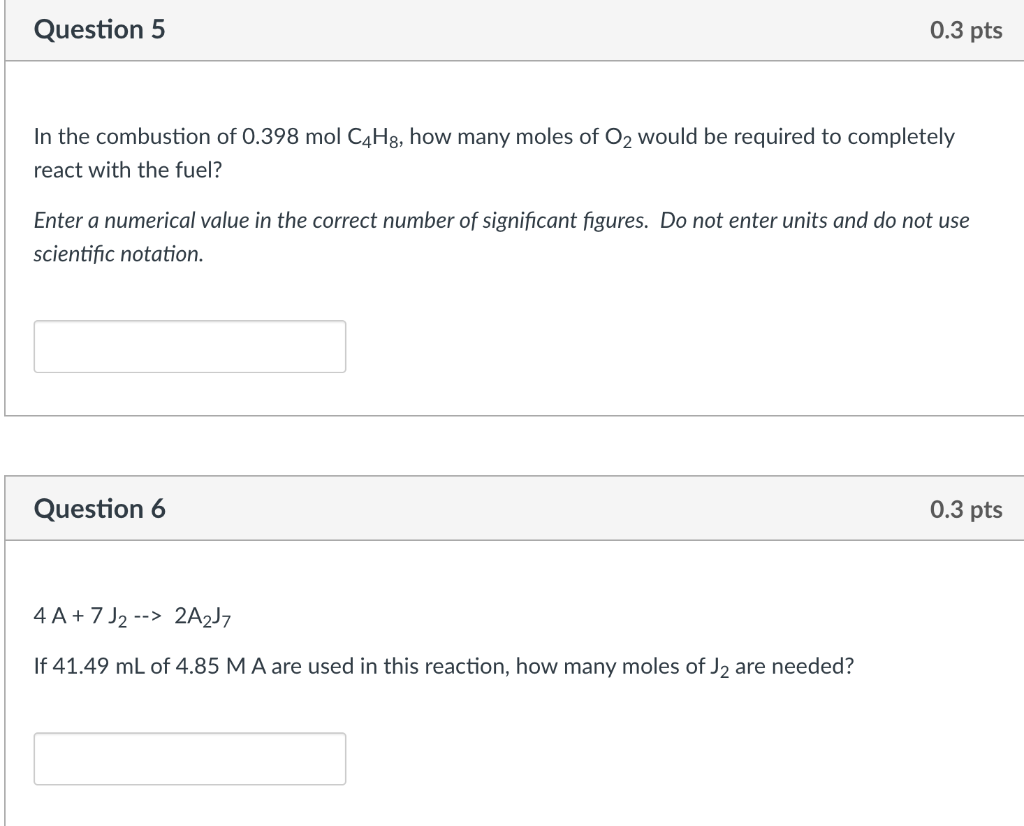Viewport: 1024px width, 826px height.
Task: Select the Question 6 heading
Action: [100, 509]
